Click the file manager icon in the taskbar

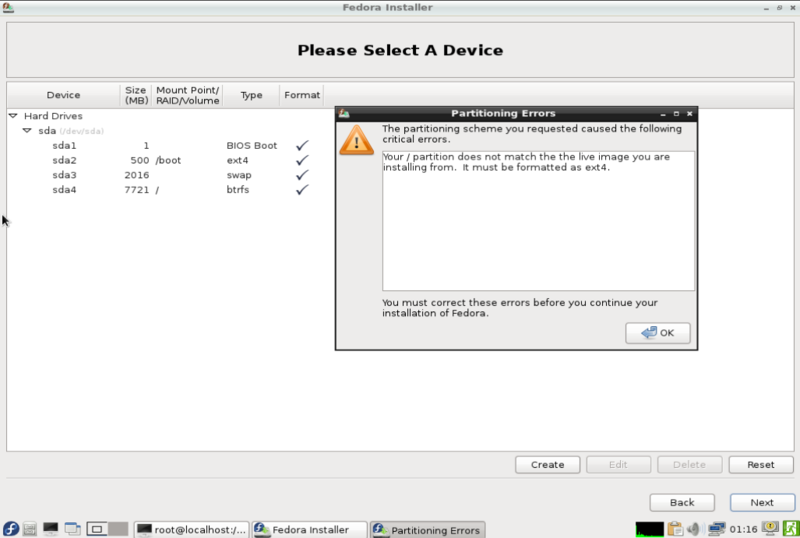tap(30, 529)
